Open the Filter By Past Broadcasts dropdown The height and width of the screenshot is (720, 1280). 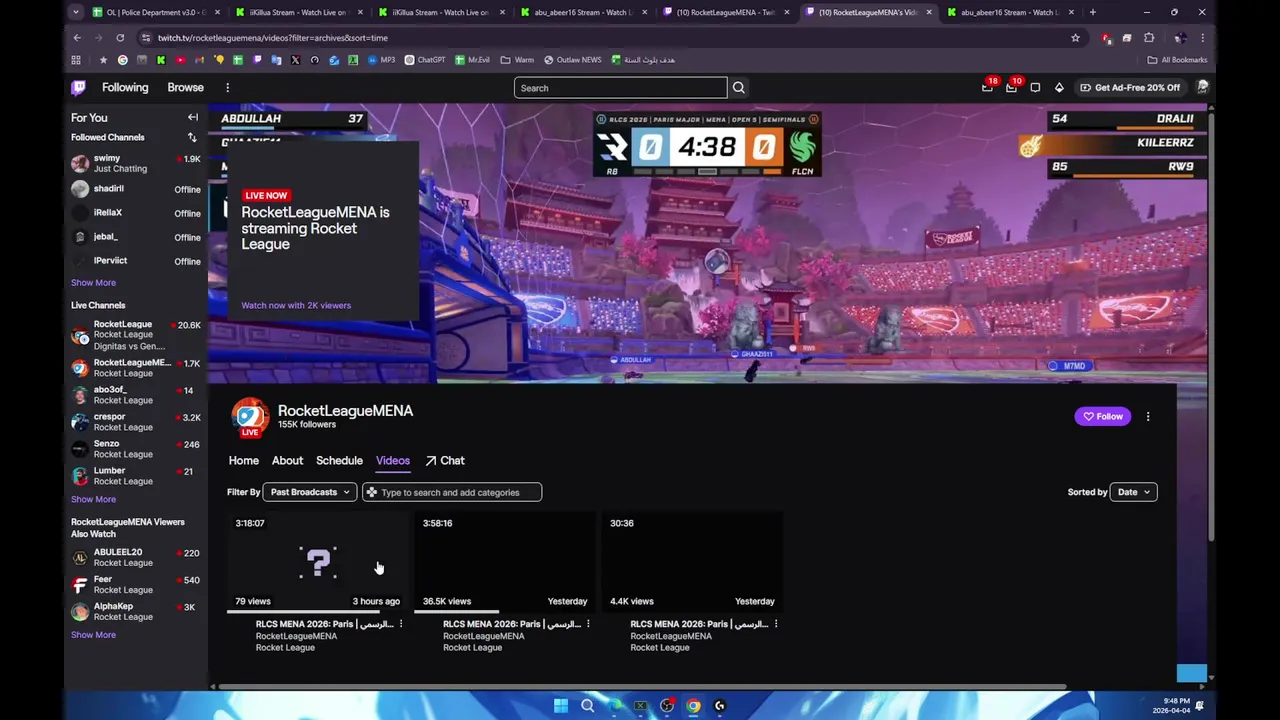click(310, 492)
